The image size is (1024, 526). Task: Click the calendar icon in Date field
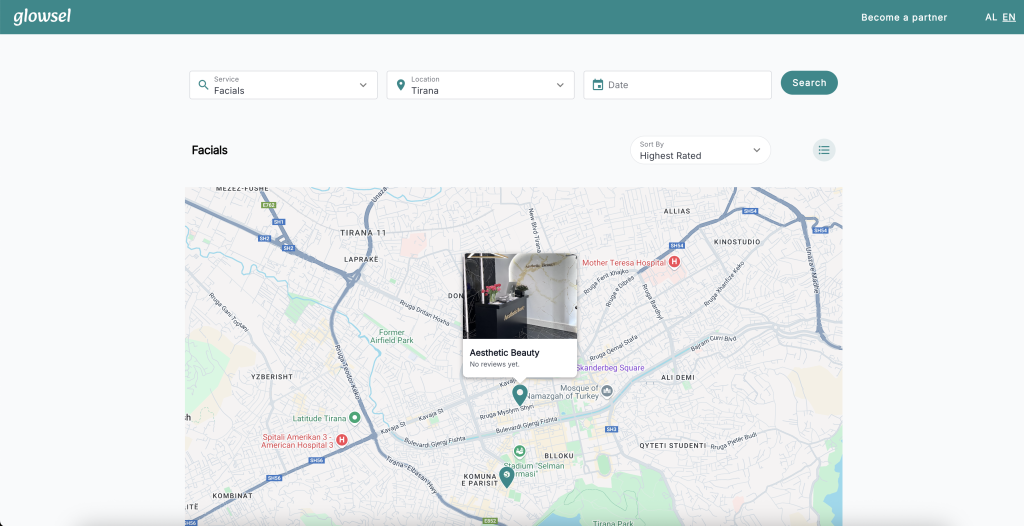(598, 84)
